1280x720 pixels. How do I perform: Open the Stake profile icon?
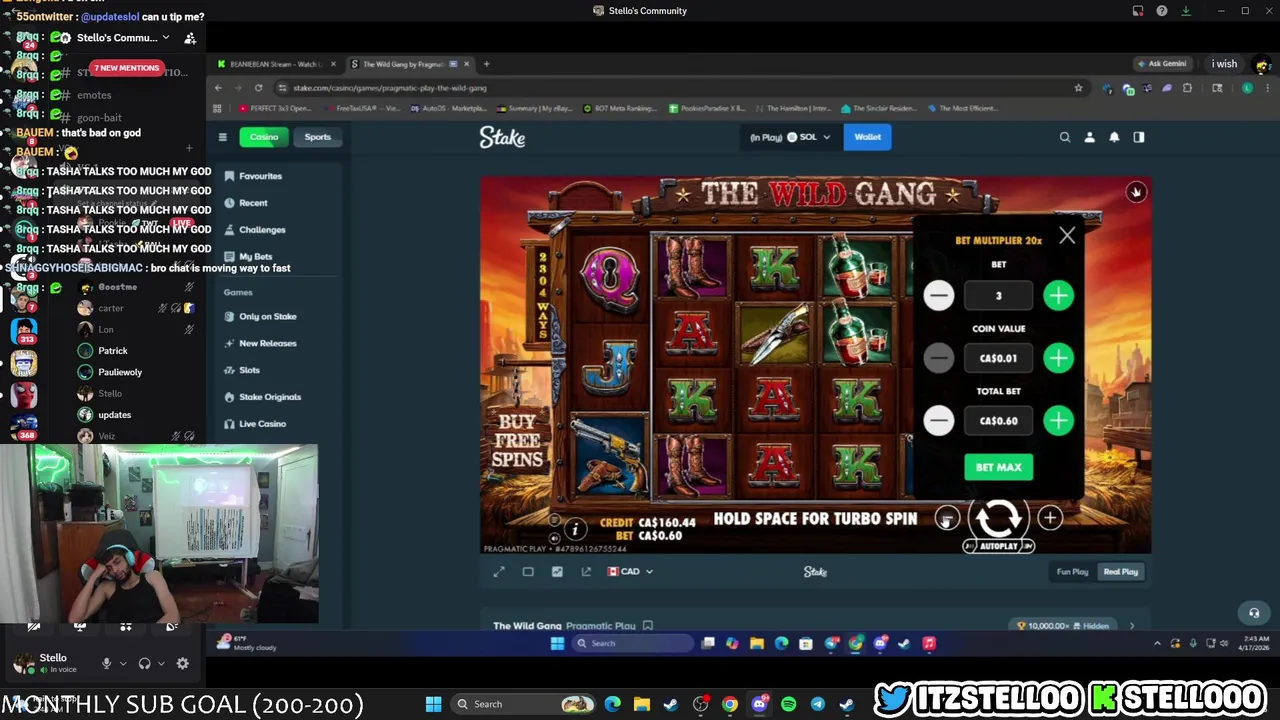click(x=1090, y=137)
